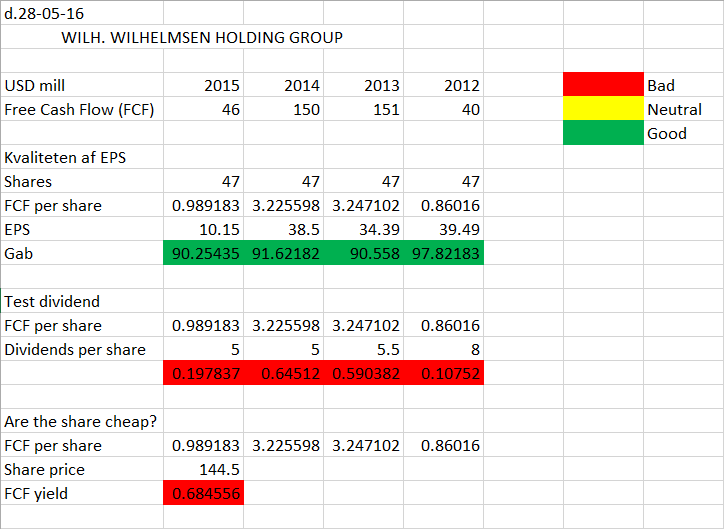Select red FCF yield cell 0.684556
Image resolution: width=724 pixels, height=529 pixels.
point(204,493)
